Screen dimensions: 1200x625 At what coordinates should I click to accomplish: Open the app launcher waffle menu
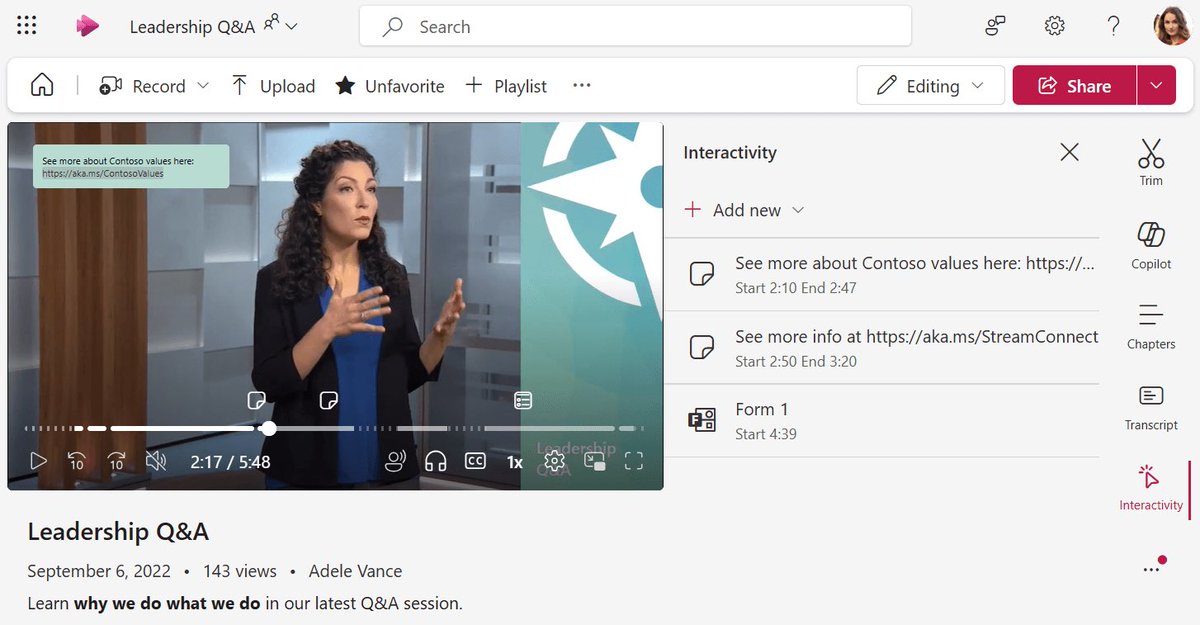[x=27, y=27]
